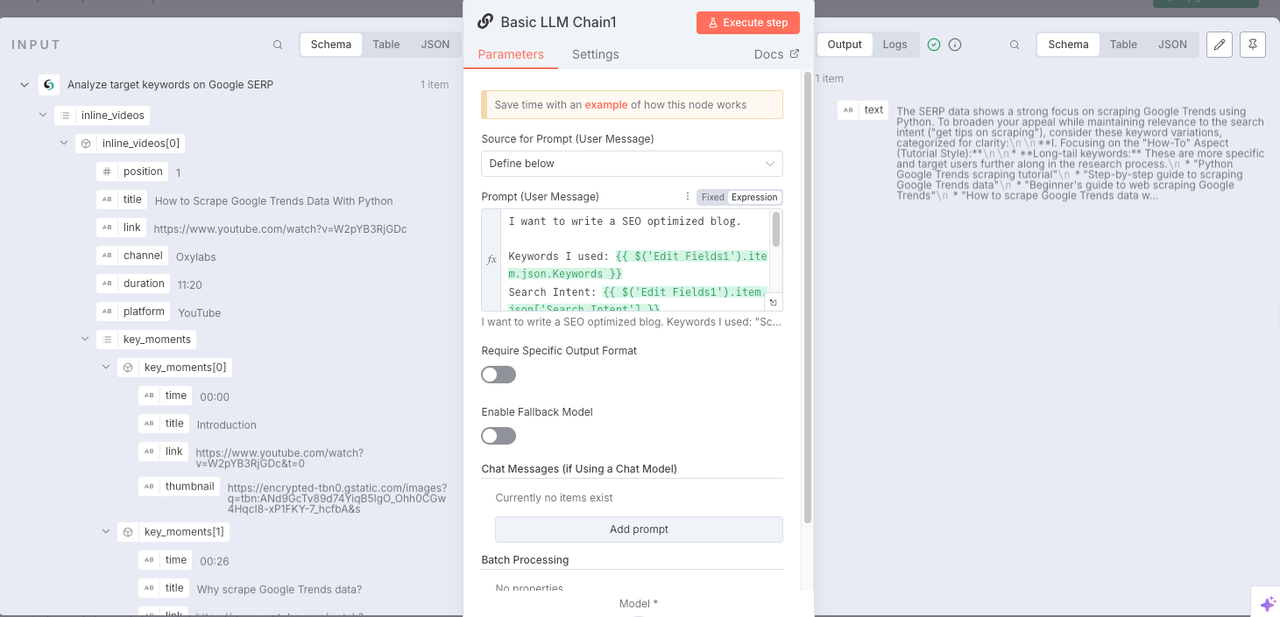Open the three-dot options for Prompt

click(687, 197)
